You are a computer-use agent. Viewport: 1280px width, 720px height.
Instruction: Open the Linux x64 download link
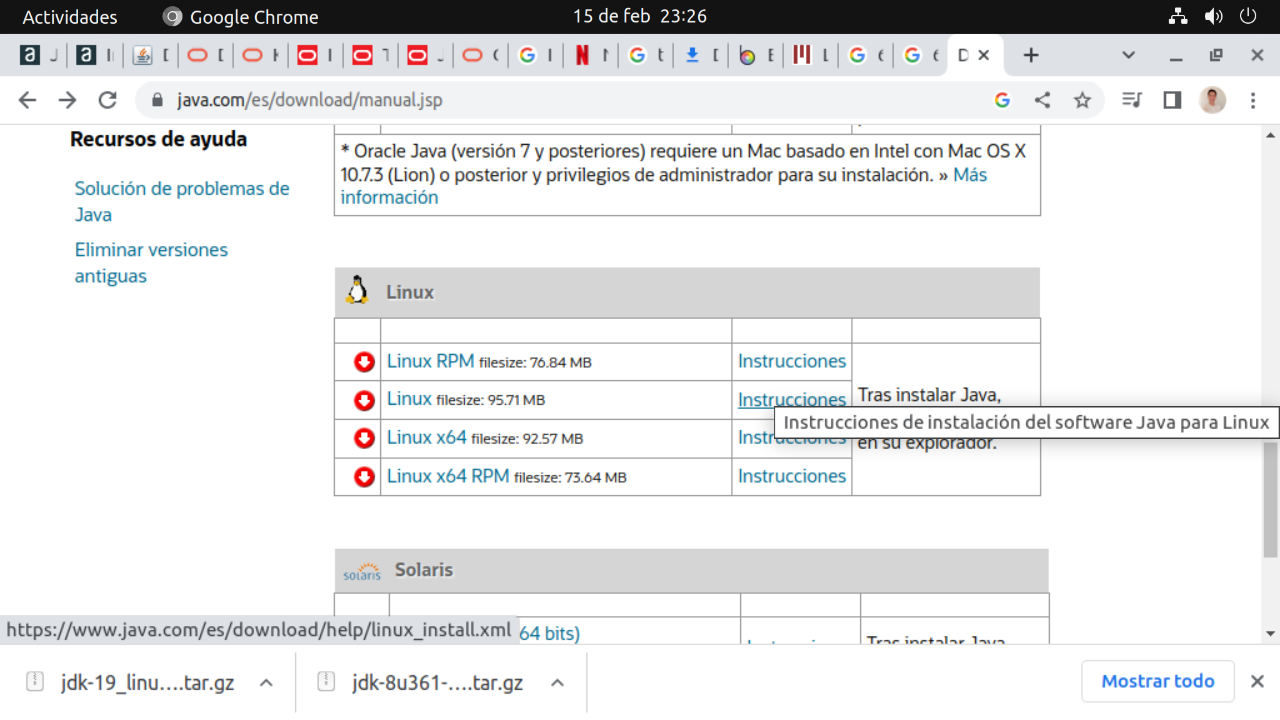tap(427, 437)
